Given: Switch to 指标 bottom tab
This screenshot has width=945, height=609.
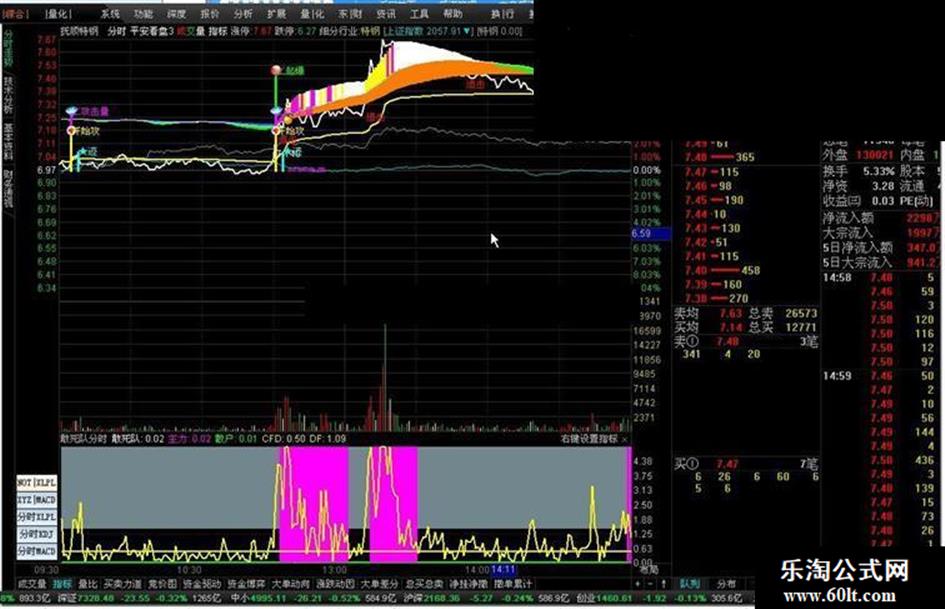Looking at the screenshot, I should [x=63, y=584].
